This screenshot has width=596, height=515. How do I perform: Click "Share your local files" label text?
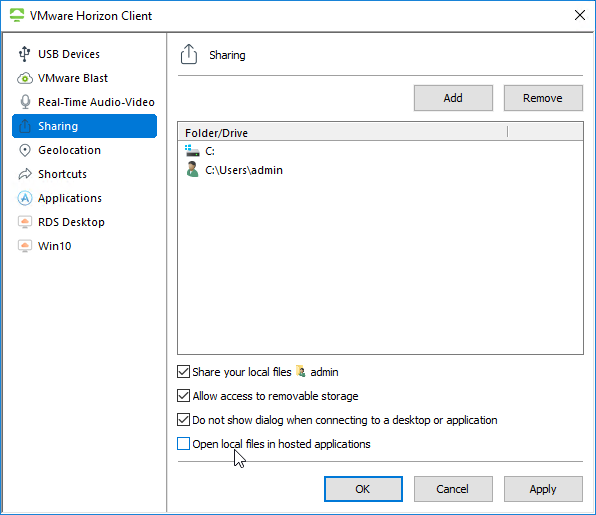coord(242,372)
